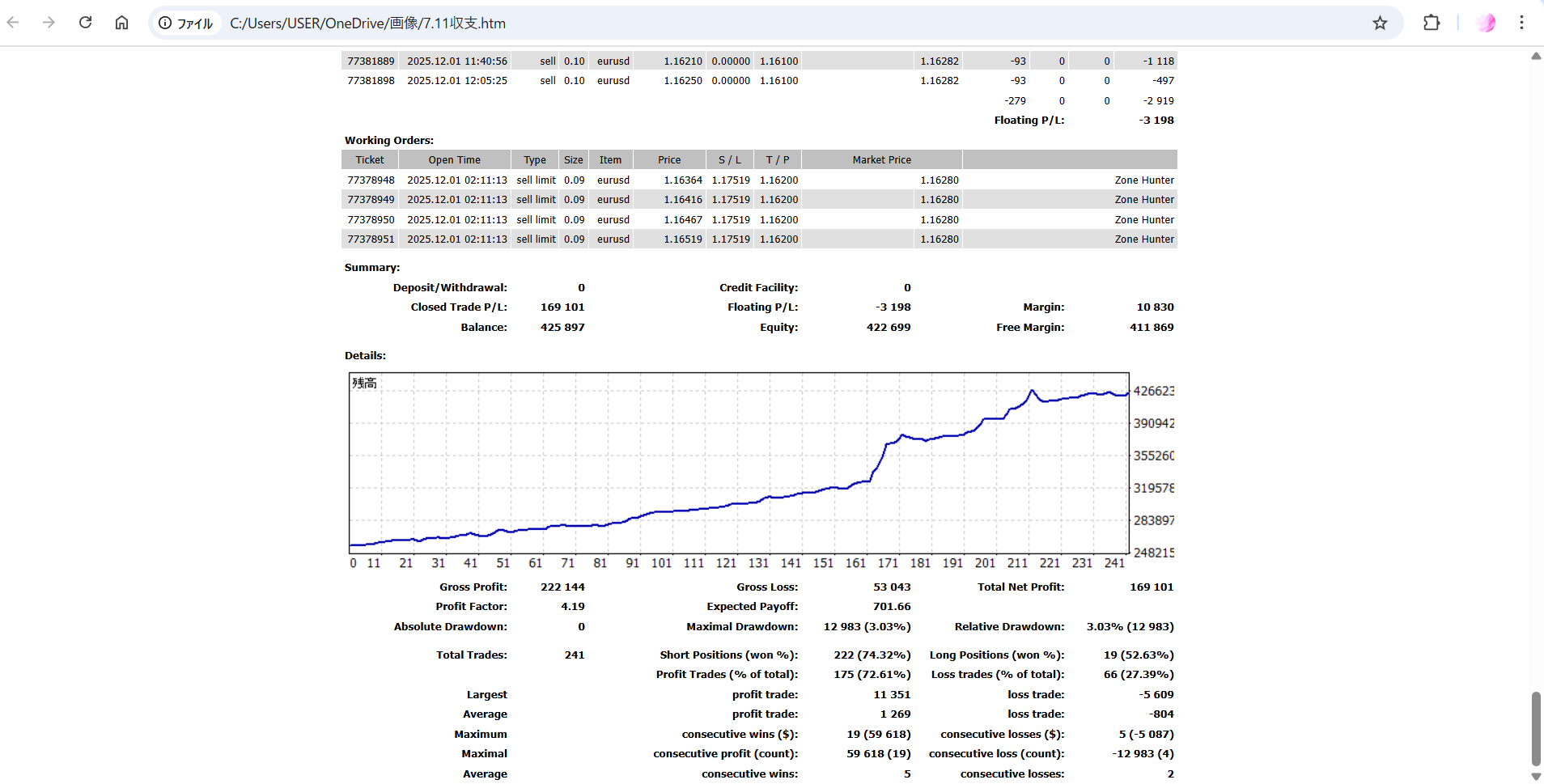The height and width of the screenshot is (784, 1544).
Task: Click the scroll down arrow on scrollbar
Action: (1535, 776)
